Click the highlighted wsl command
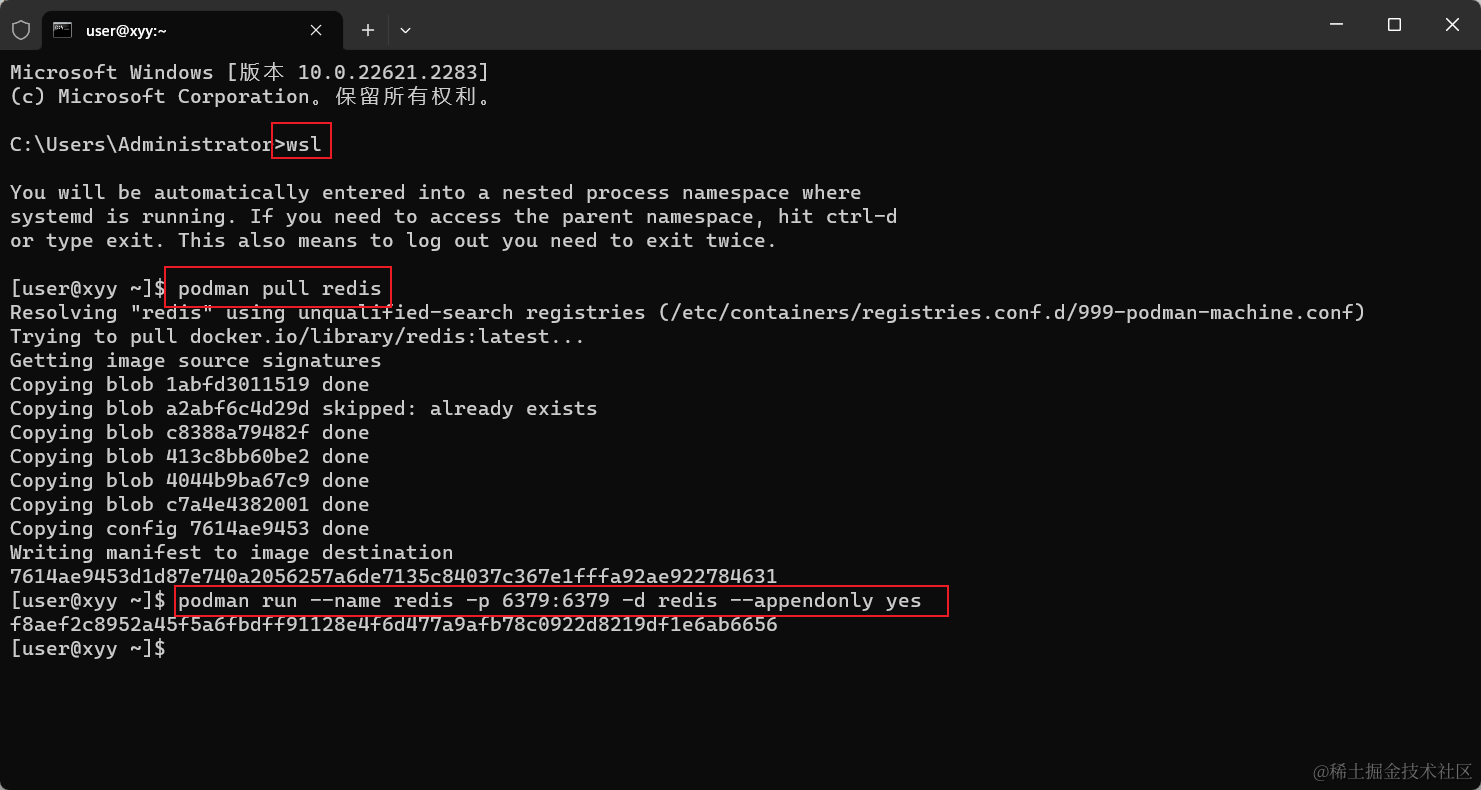 click(299, 143)
